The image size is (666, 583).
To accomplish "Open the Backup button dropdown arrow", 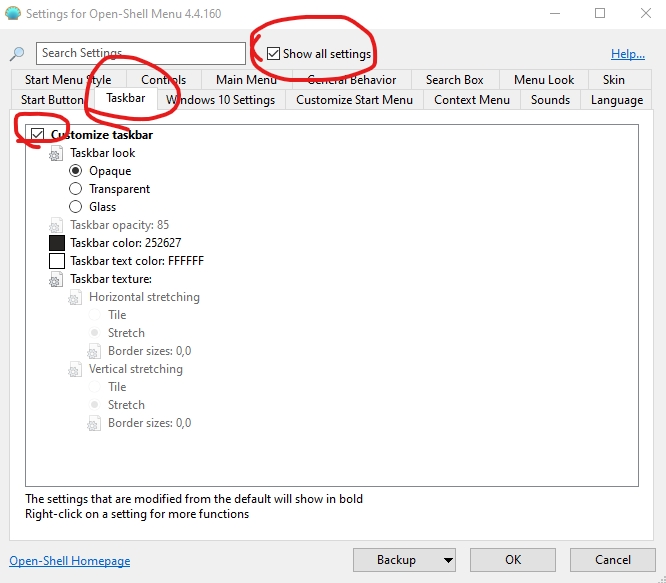I will click(x=448, y=560).
